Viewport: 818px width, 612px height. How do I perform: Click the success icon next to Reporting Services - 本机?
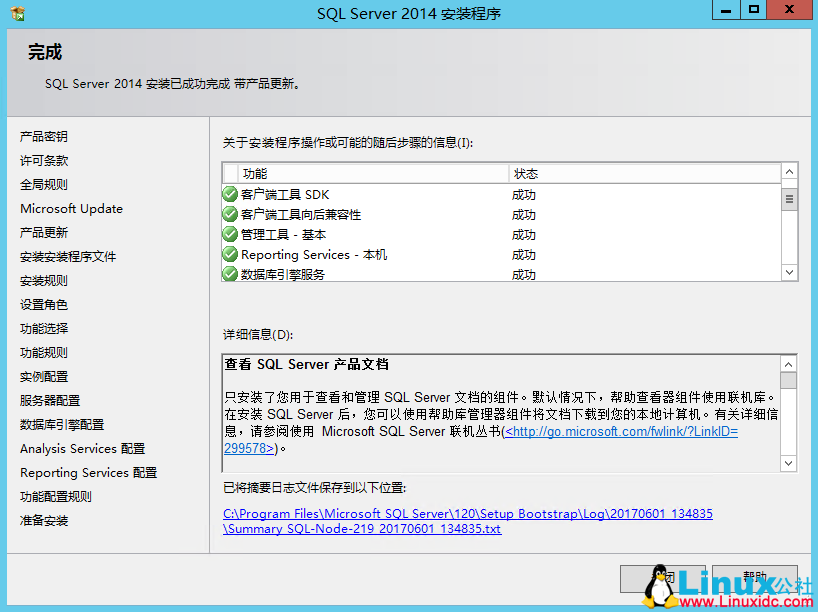point(230,254)
